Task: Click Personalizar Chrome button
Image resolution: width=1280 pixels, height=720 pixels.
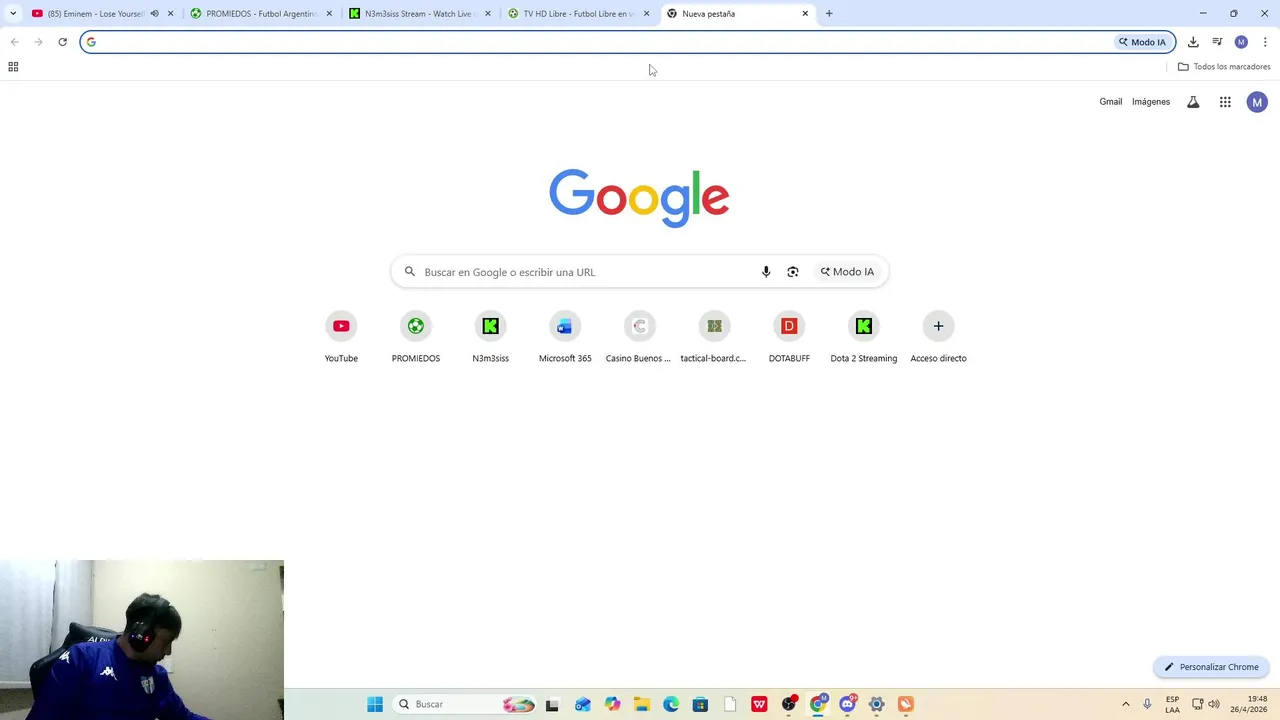Action: pos(1211,667)
